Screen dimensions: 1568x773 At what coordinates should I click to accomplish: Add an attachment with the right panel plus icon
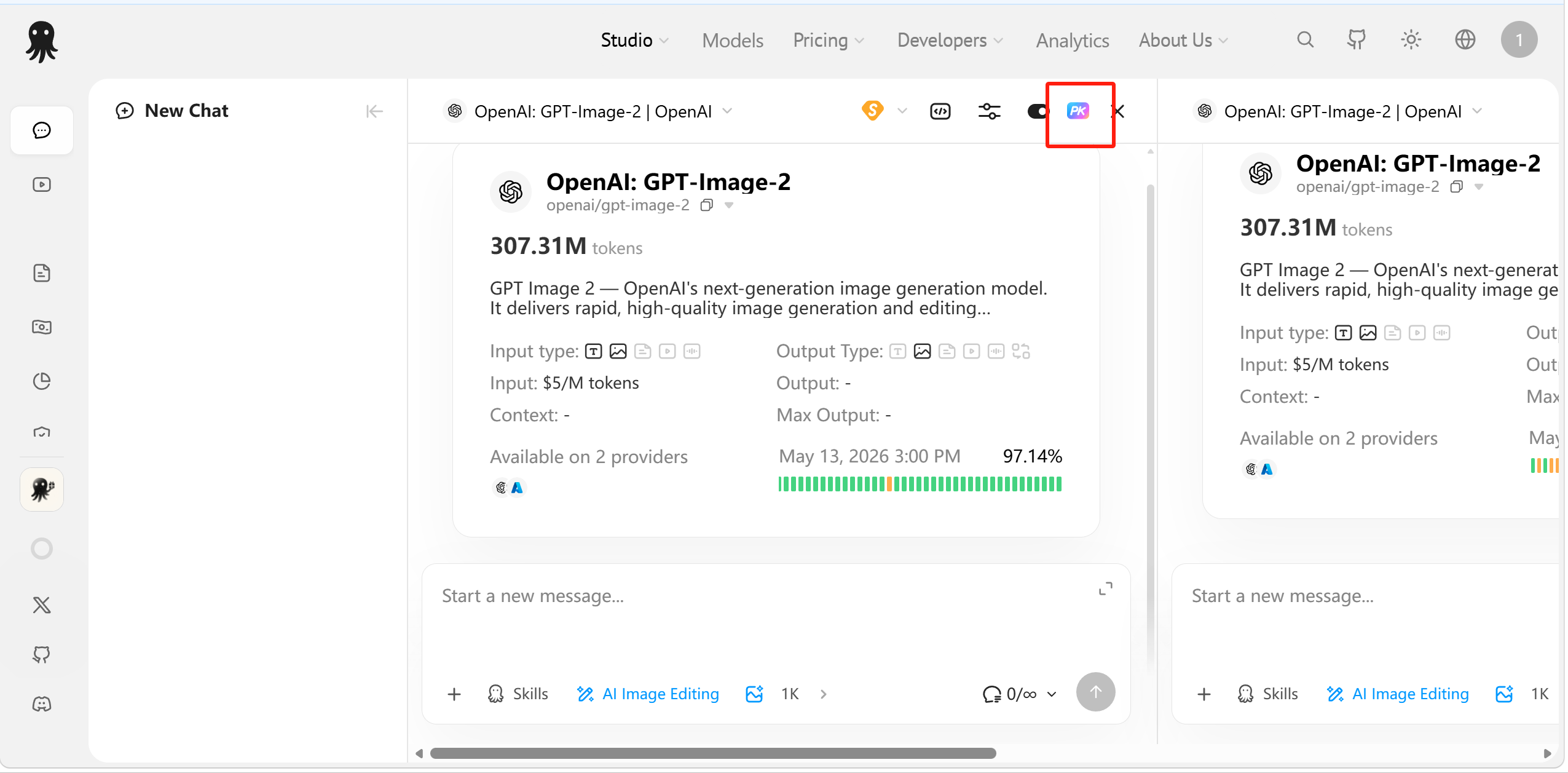1204,694
